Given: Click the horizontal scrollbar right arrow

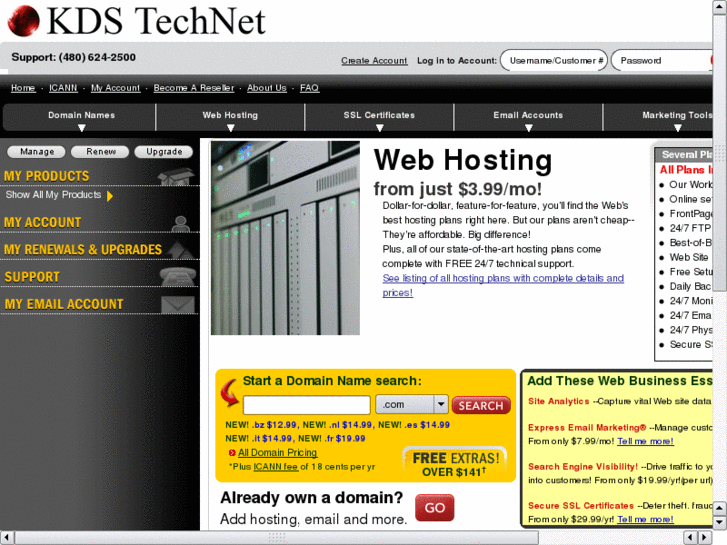Looking at the screenshot, I should [705, 537].
